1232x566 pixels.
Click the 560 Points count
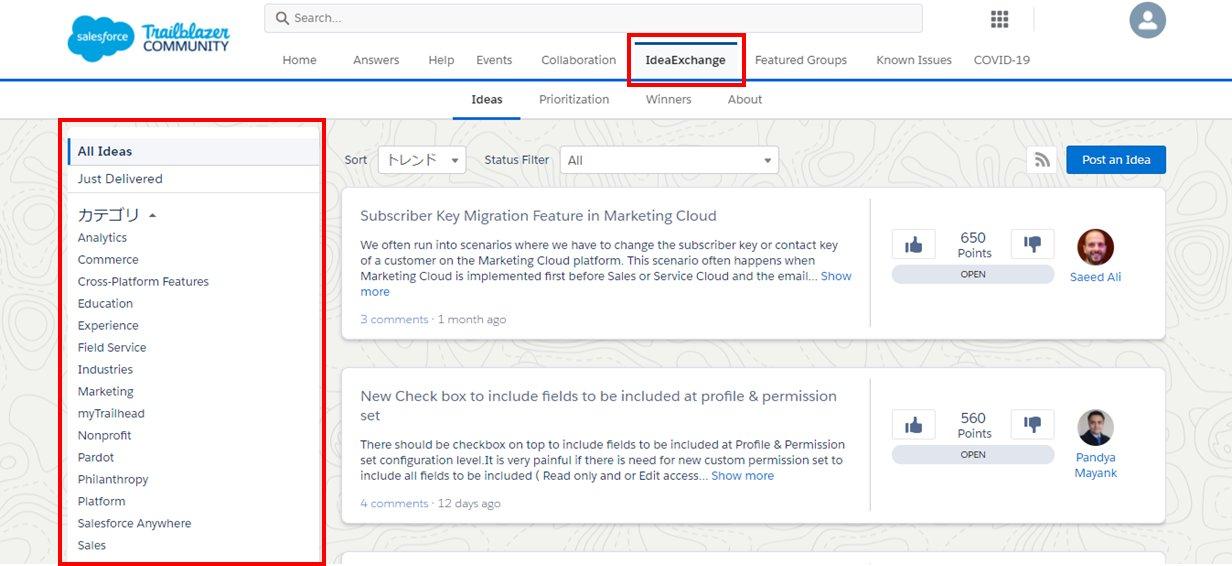tap(973, 425)
